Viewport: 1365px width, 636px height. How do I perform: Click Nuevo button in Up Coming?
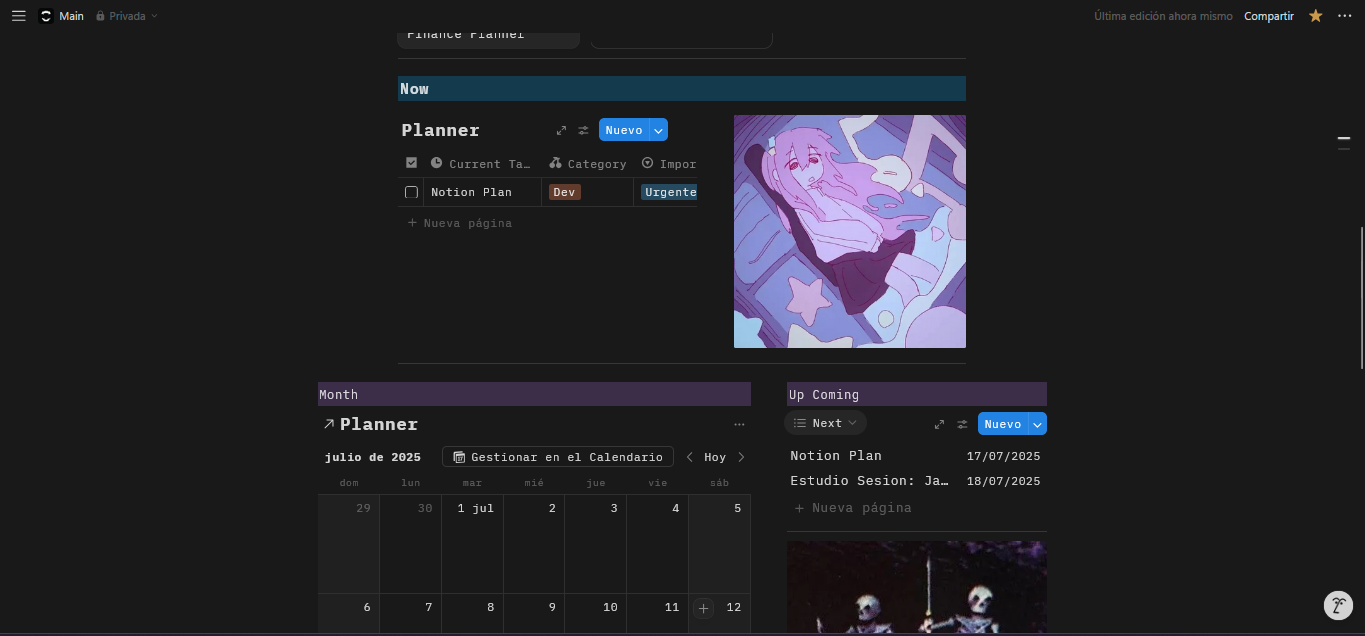pyautogui.click(x=1003, y=424)
